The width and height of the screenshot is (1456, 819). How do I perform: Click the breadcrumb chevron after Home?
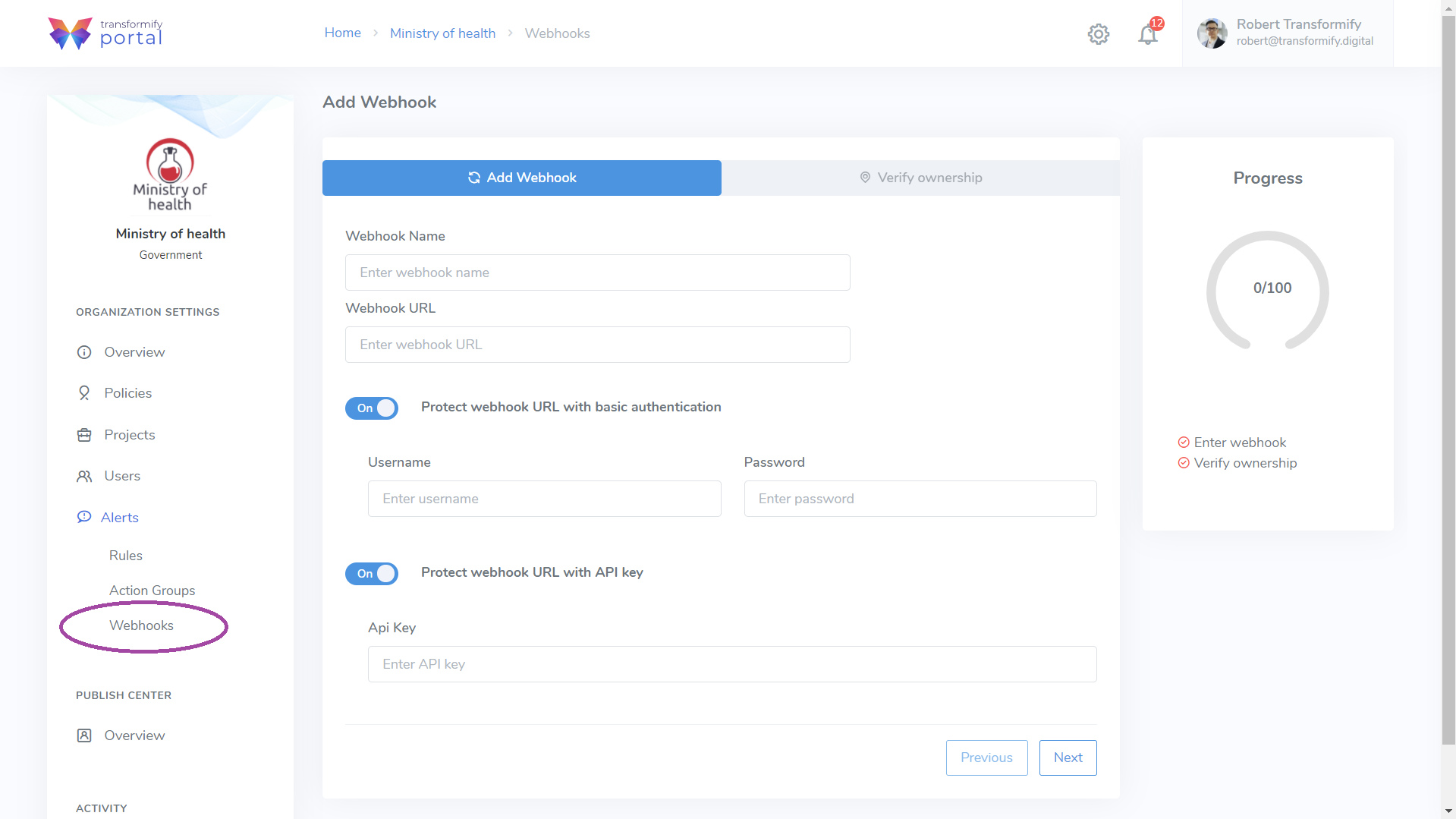[x=376, y=33]
